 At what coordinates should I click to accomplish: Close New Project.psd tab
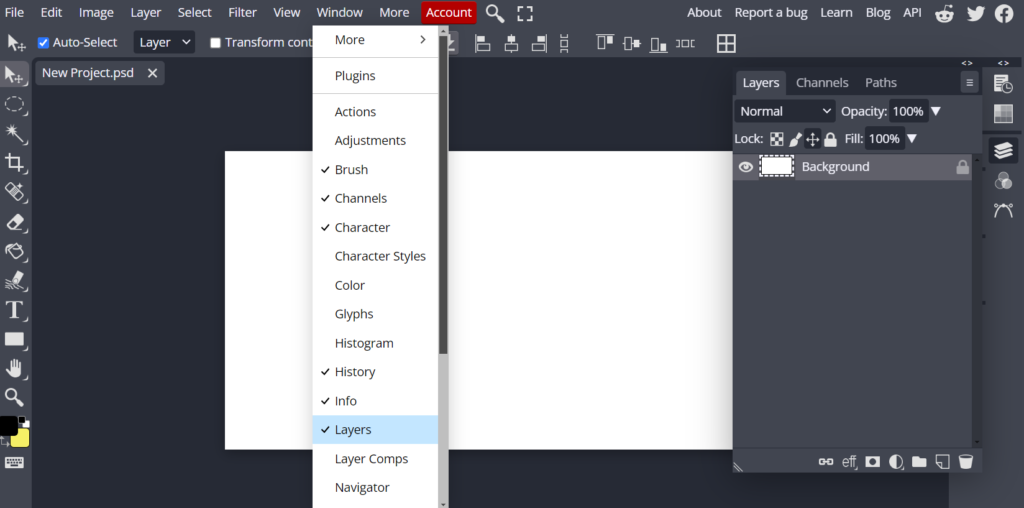click(x=152, y=73)
